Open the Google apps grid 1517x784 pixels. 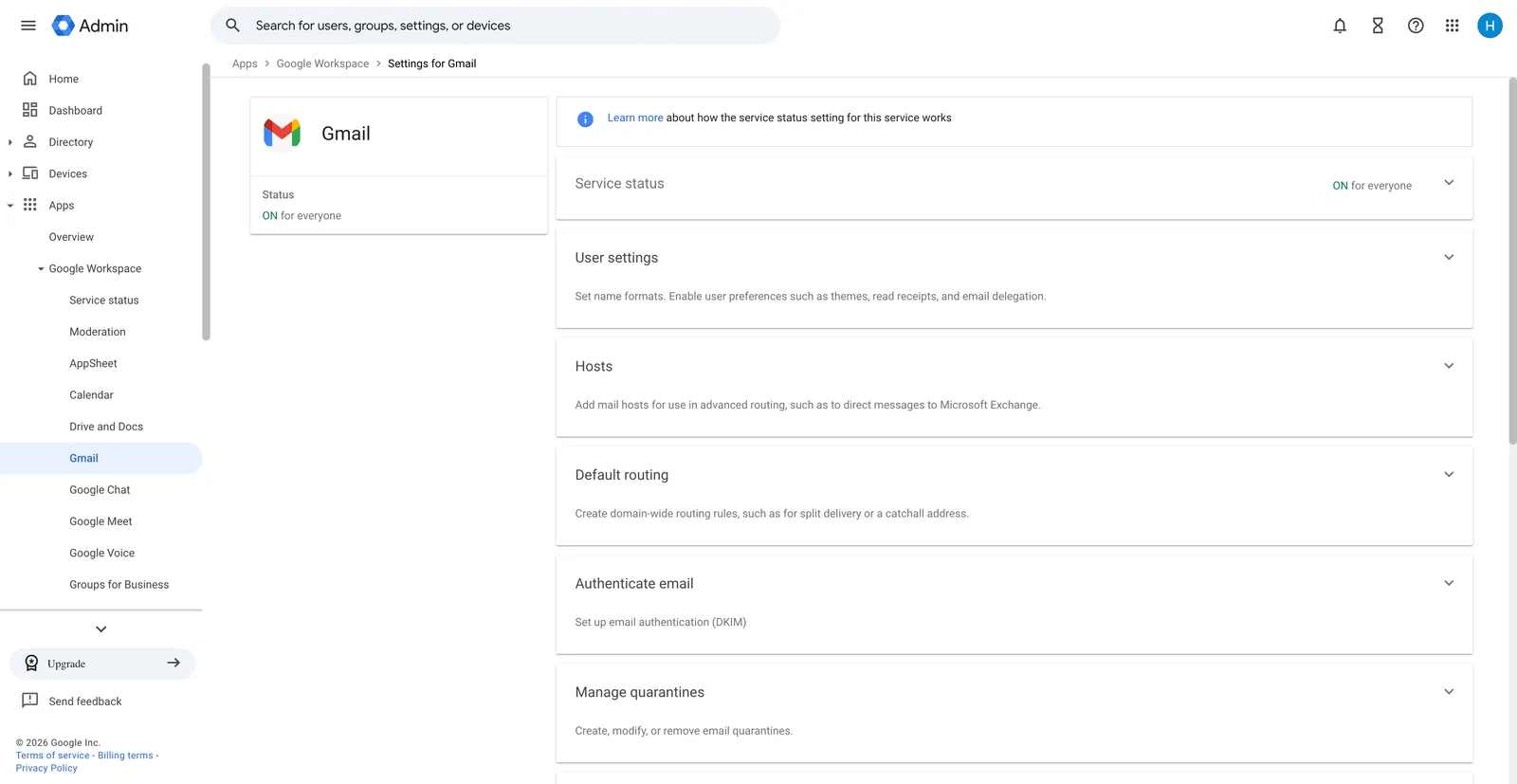click(x=1452, y=26)
